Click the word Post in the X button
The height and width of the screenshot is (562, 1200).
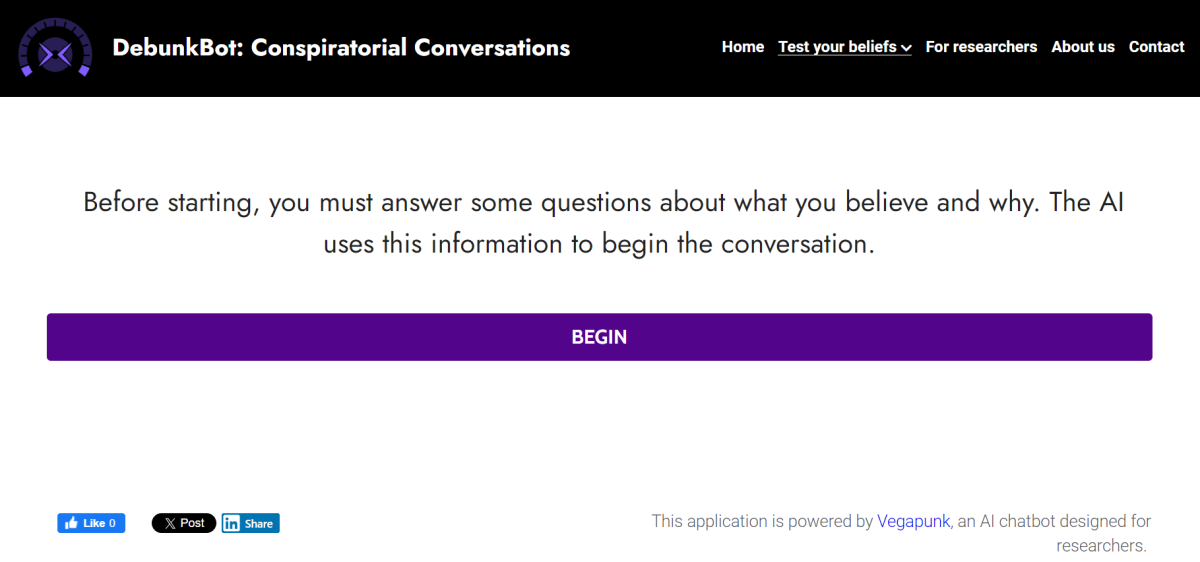pos(193,523)
